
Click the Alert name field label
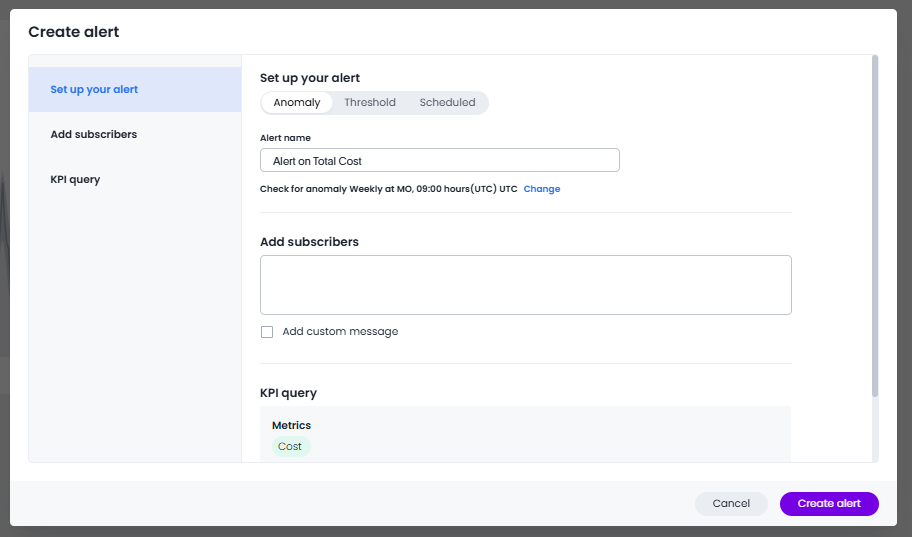285,138
